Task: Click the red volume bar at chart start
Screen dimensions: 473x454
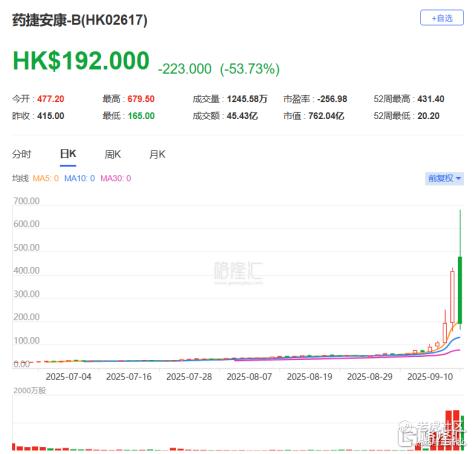Action: point(14,447)
